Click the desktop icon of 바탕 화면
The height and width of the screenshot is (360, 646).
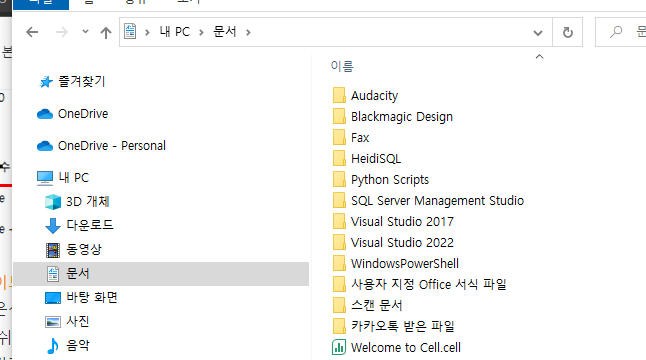click(53, 298)
